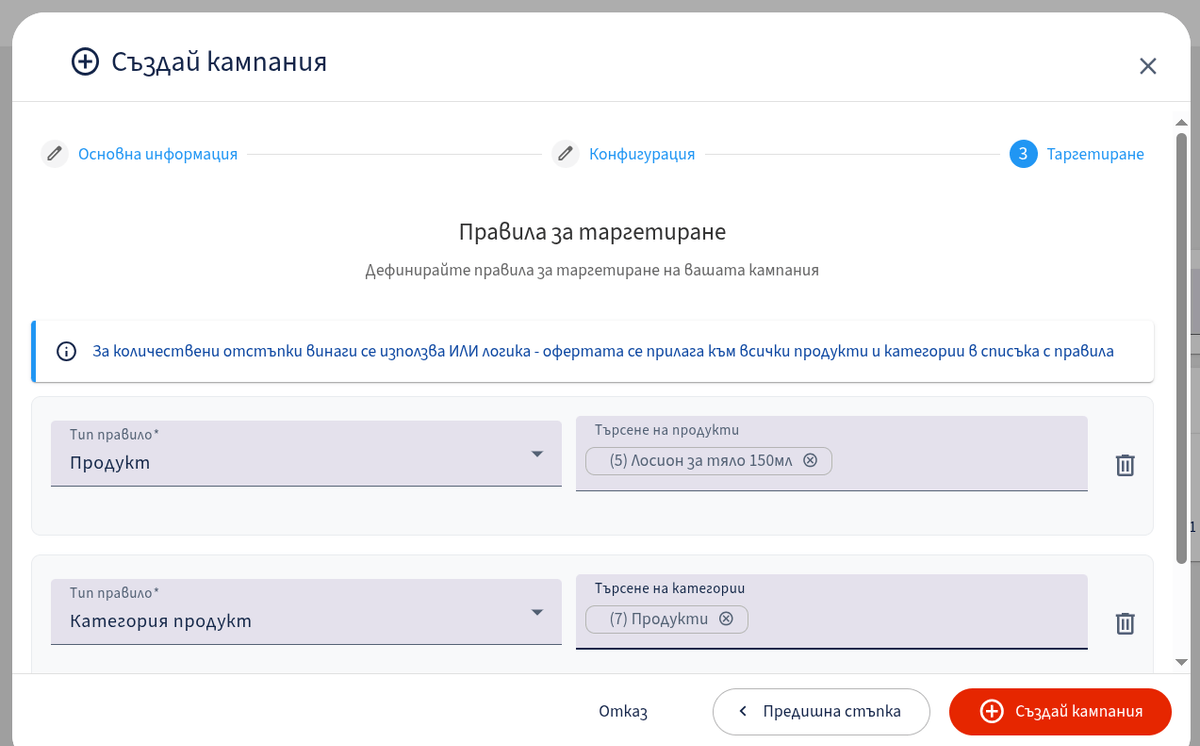
Task: Click the dialog's vertical scrollbar thumb
Action: pyautogui.click(x=1181, y=347)
